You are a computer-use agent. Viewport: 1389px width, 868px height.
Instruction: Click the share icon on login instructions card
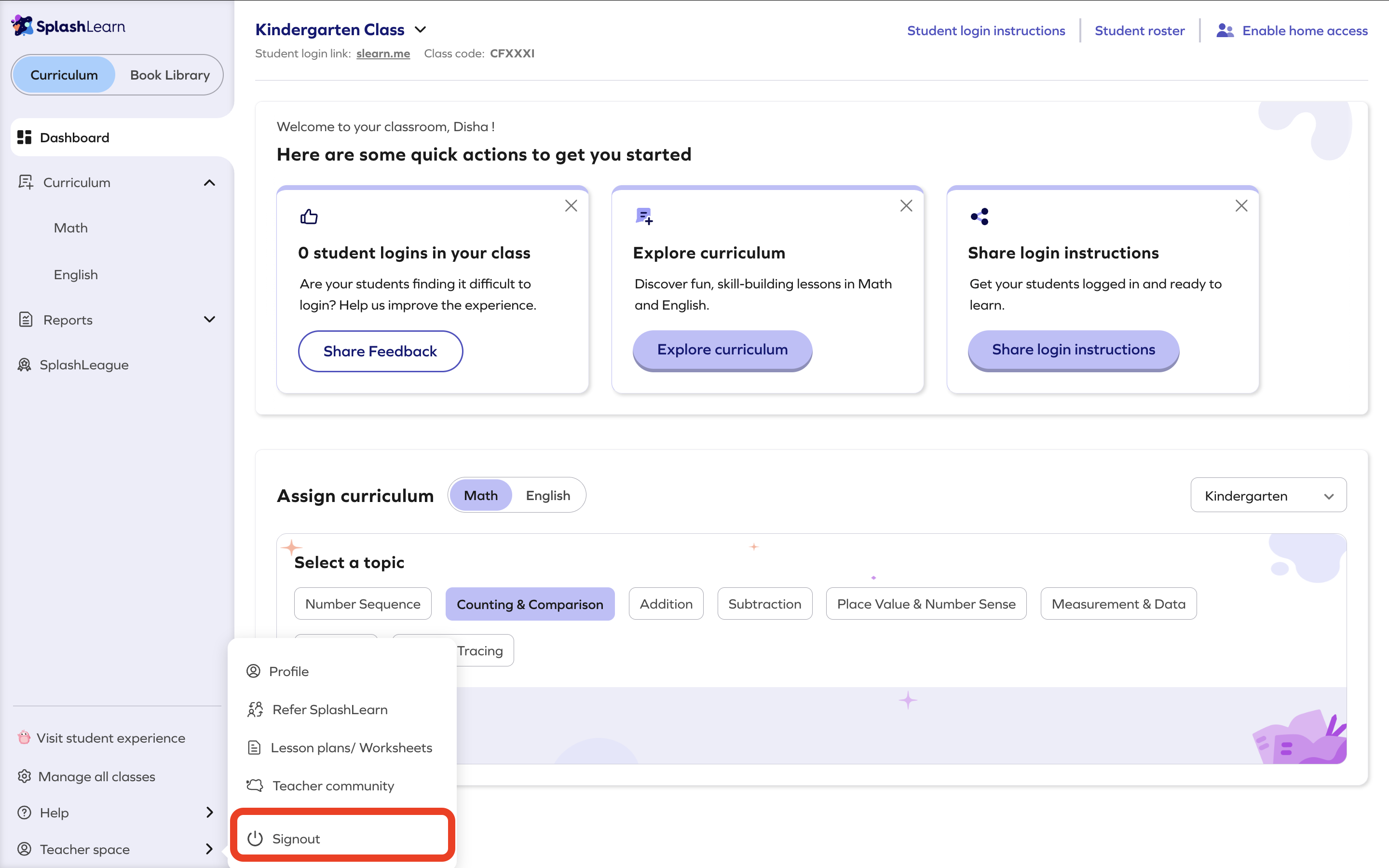click(979, 217)
